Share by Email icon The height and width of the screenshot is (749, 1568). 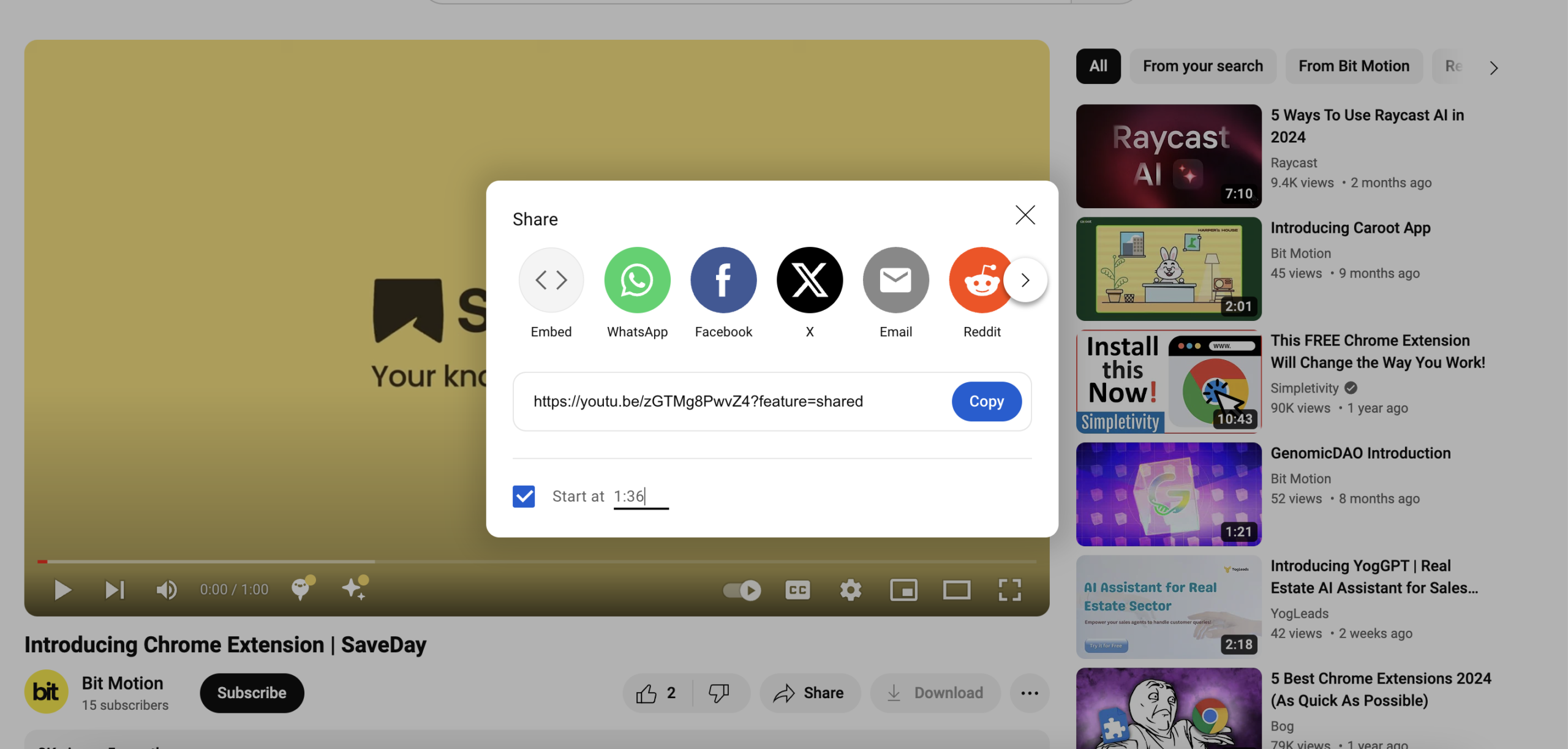coord(895,280)
